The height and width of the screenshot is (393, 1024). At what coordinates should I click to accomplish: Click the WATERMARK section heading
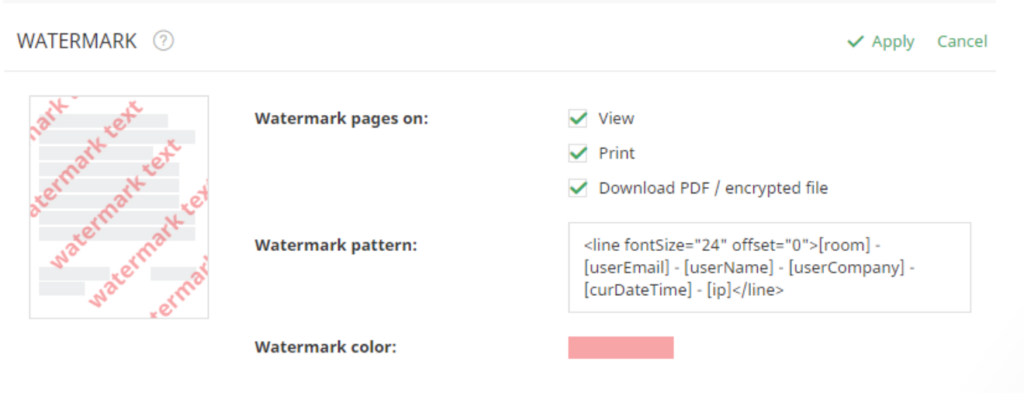click(77, 41)
